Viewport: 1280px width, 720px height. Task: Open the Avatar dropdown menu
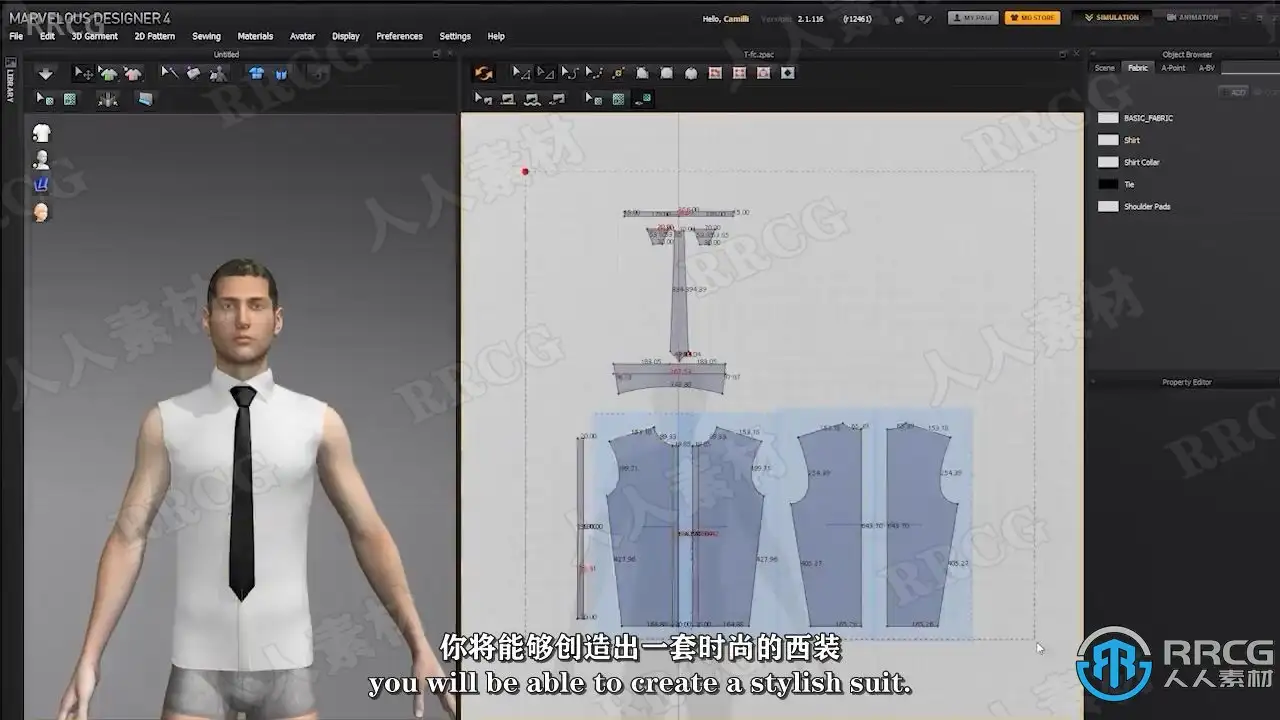[x=302, y=36]
